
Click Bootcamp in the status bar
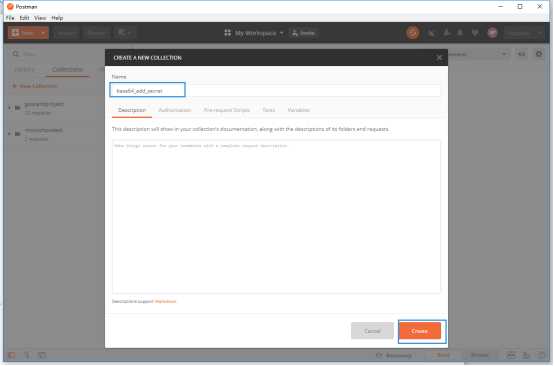click(394, 355)
